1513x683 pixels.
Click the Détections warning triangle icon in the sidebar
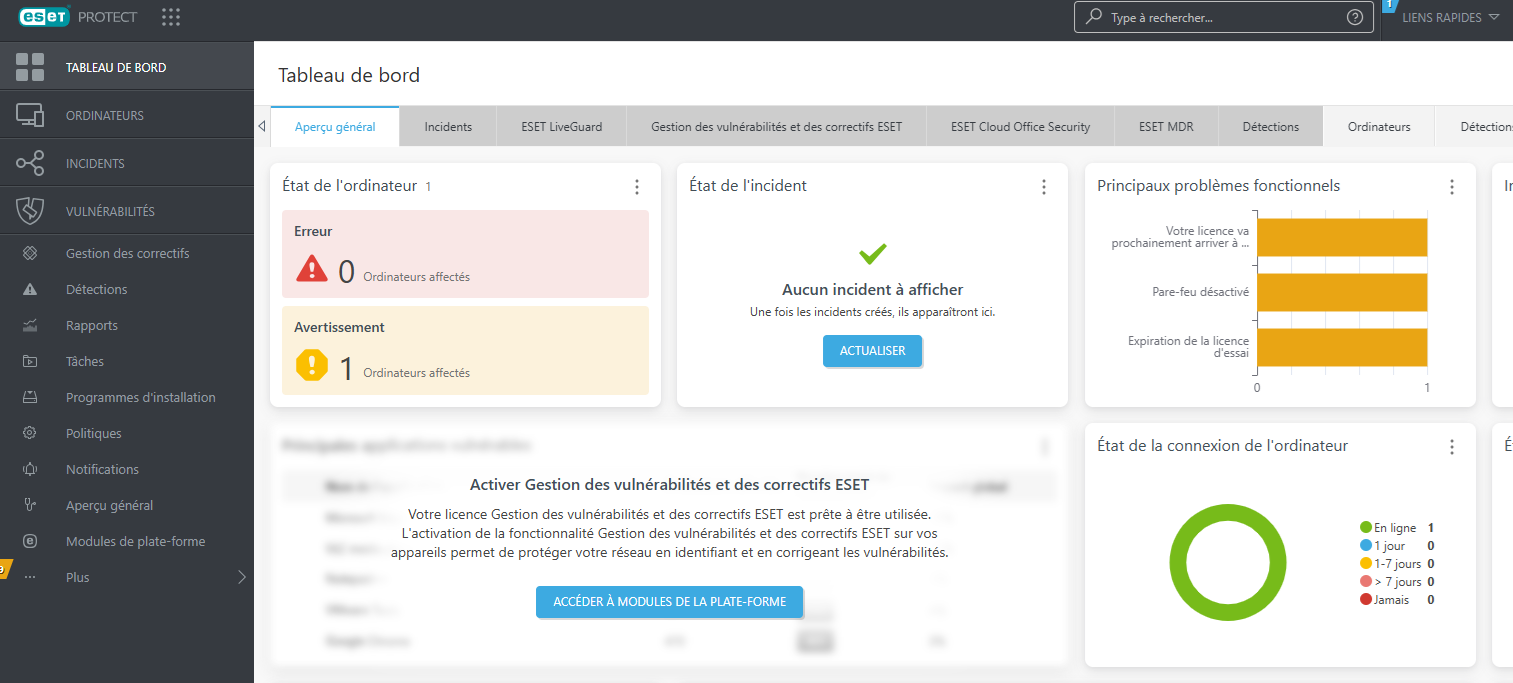pos(30,289)
